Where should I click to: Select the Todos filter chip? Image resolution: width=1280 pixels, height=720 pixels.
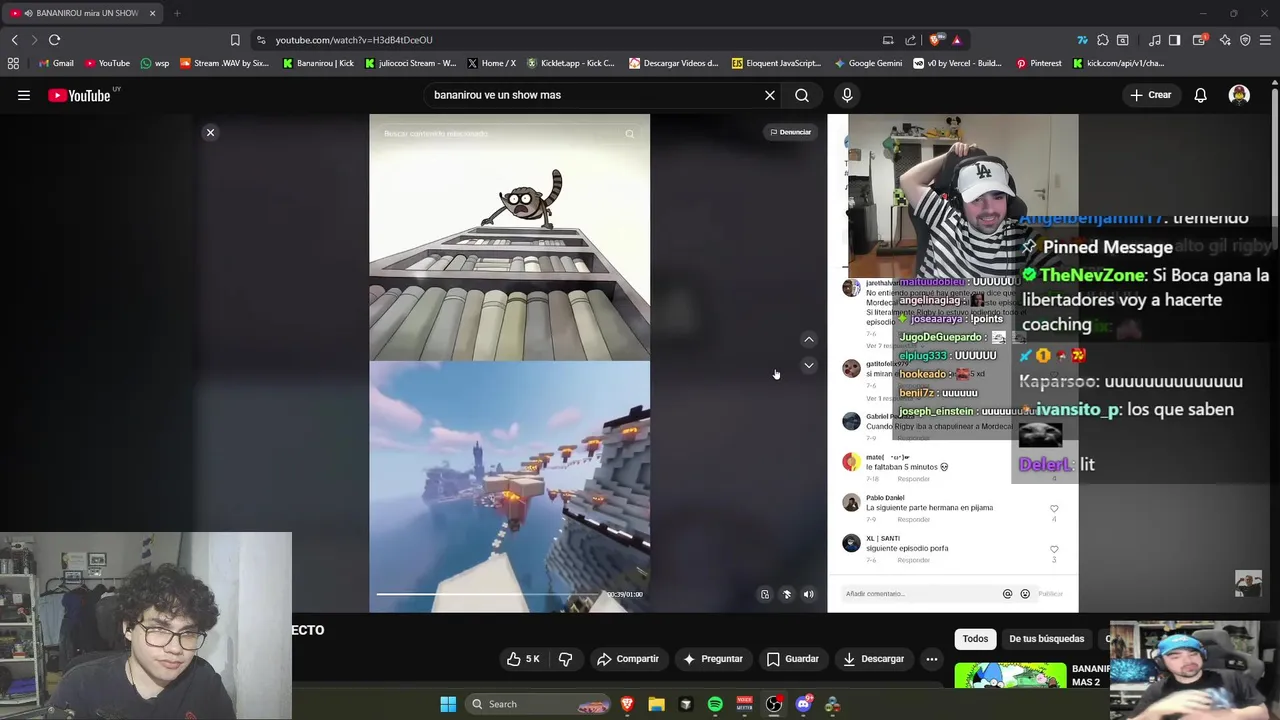point(975,639)
